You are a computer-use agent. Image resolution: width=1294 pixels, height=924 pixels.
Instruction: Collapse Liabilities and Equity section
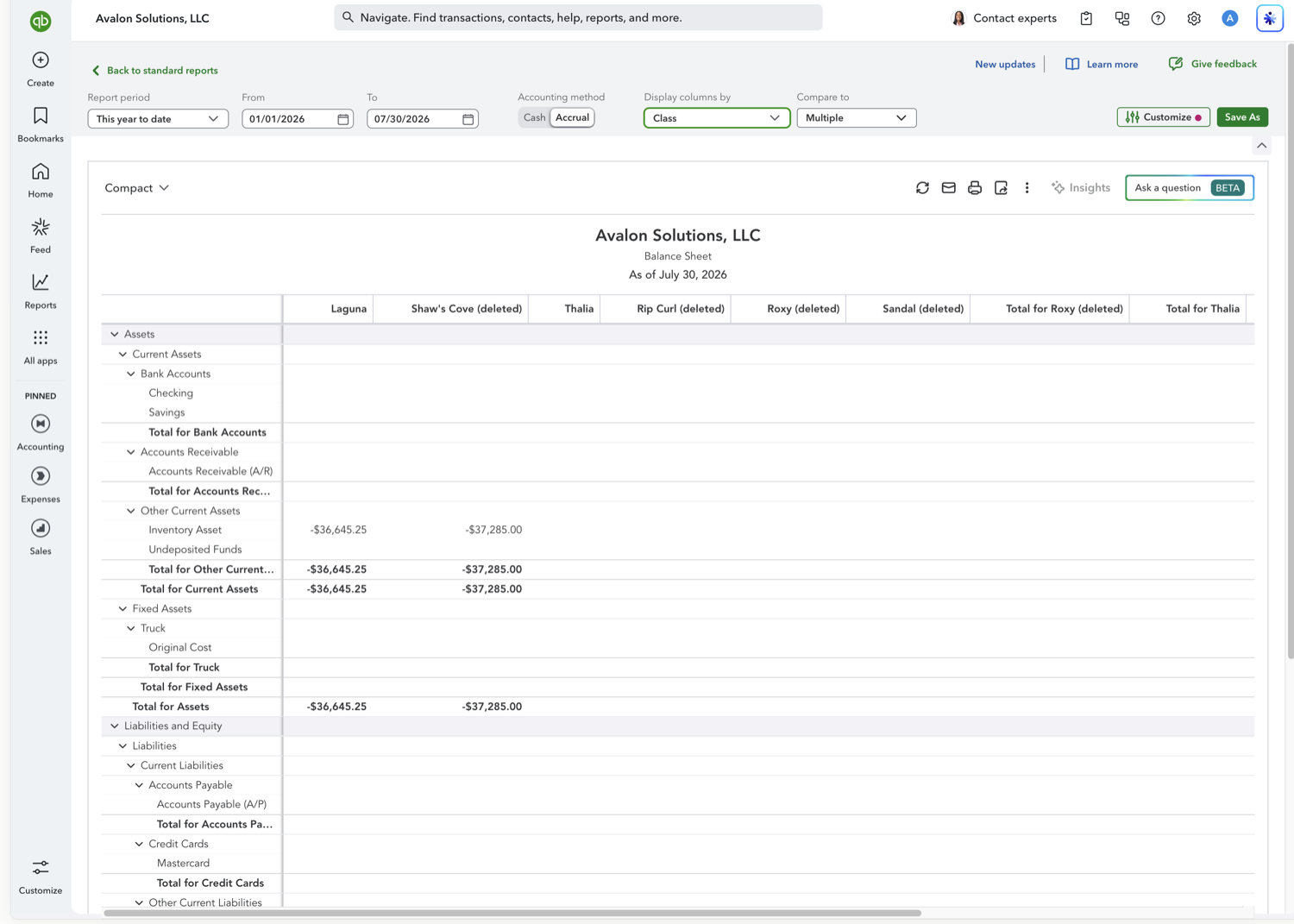(115, 726)
